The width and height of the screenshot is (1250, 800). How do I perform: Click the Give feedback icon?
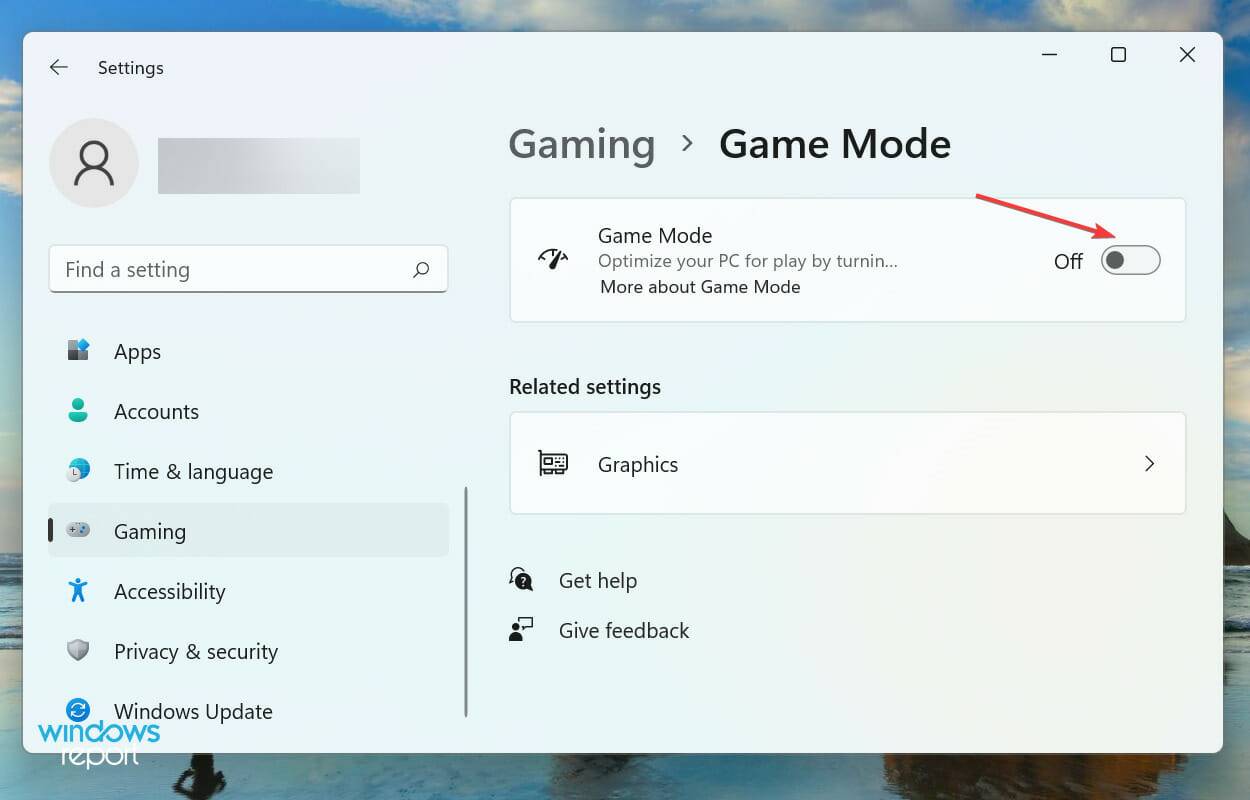point(521,629)
